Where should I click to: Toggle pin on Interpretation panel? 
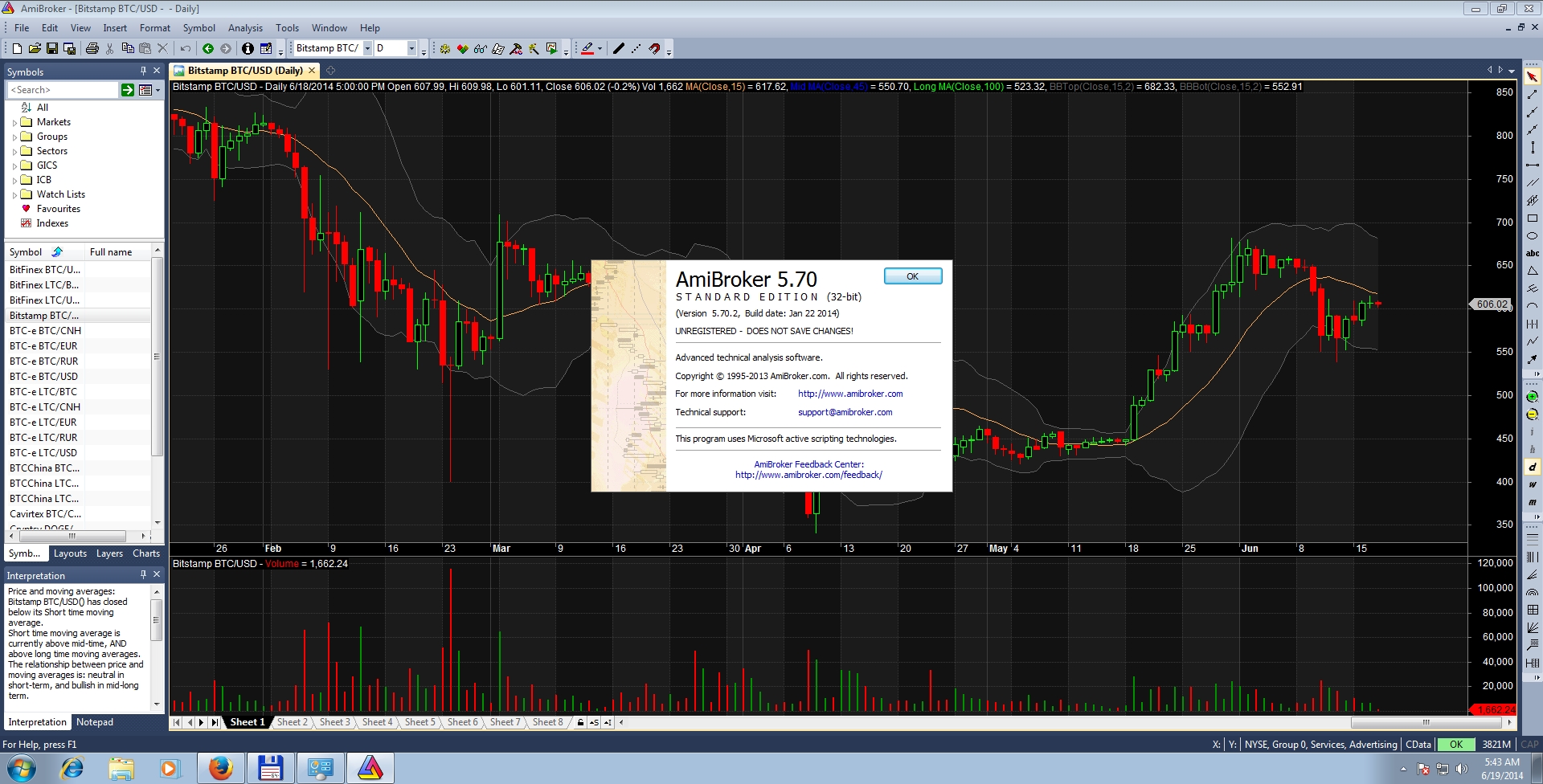(x=143, y=574)
